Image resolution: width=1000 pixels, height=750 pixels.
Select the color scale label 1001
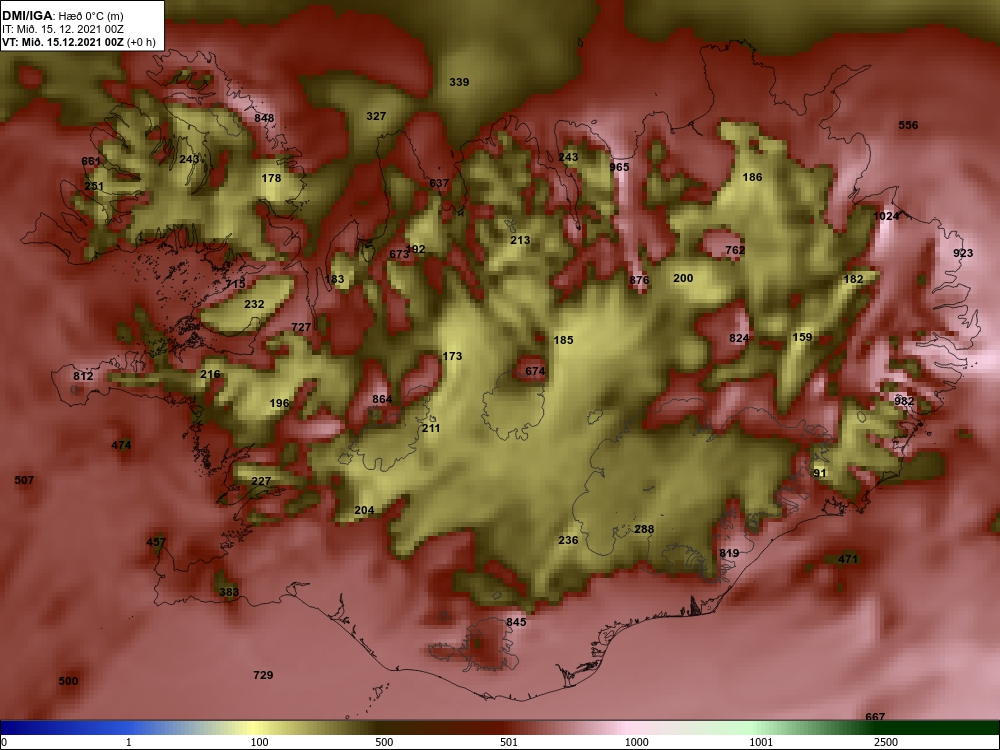pyautogui.click(x=761, y=742)
